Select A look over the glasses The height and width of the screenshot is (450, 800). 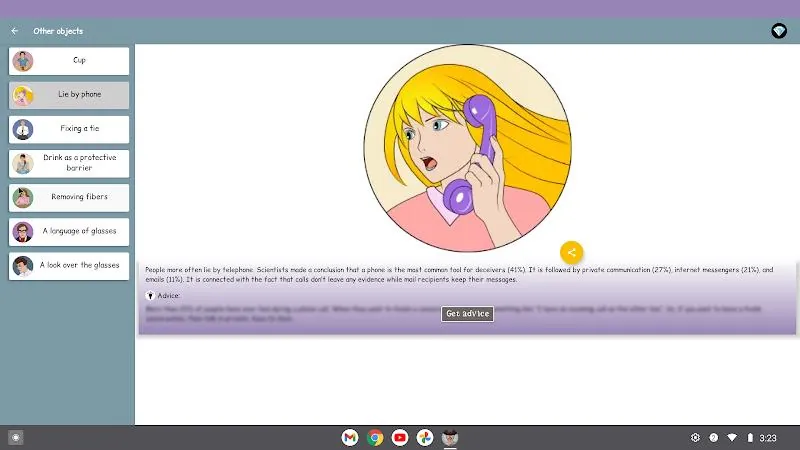(x=69, y=266)
